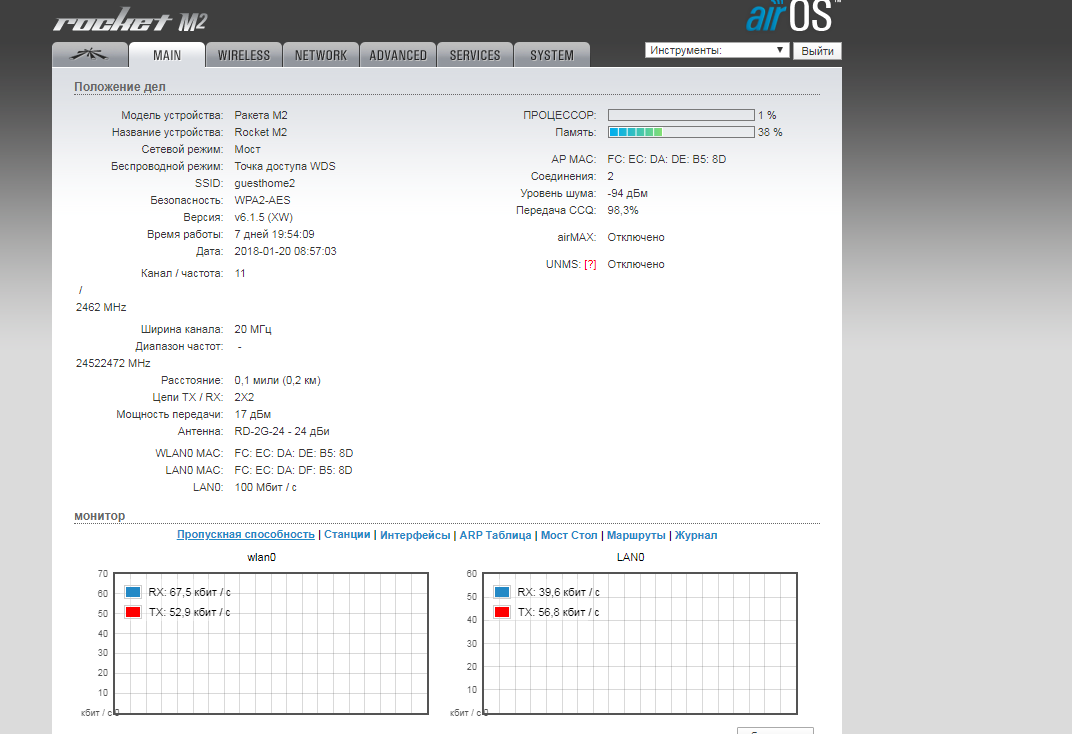This screenshot has width=1072, height=734.
Task: Select the channel width value 20 МГц
Action: (x=253, y=329)
